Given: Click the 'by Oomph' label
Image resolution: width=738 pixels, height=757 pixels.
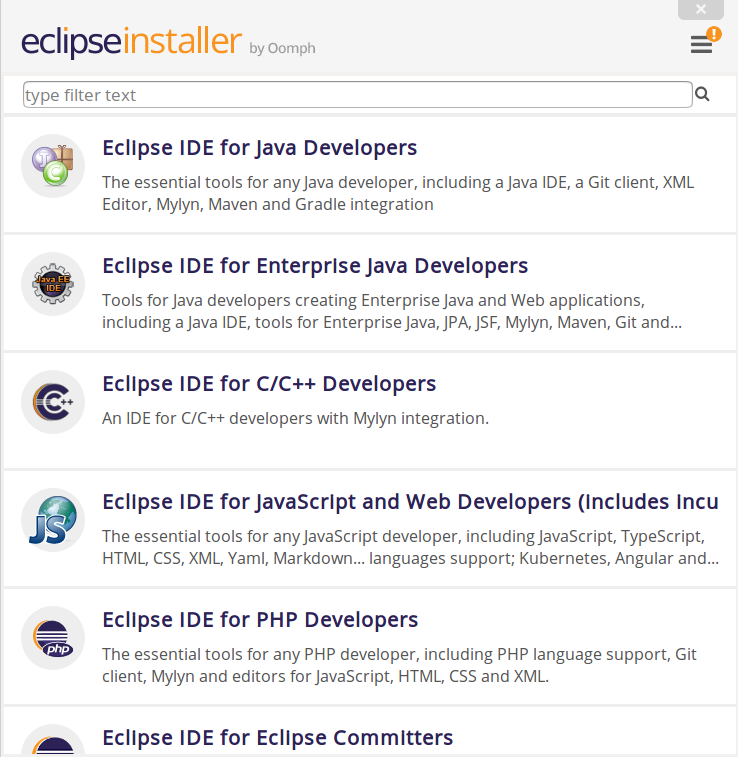Looking at the screenshot, I should (x=282, y=48).
